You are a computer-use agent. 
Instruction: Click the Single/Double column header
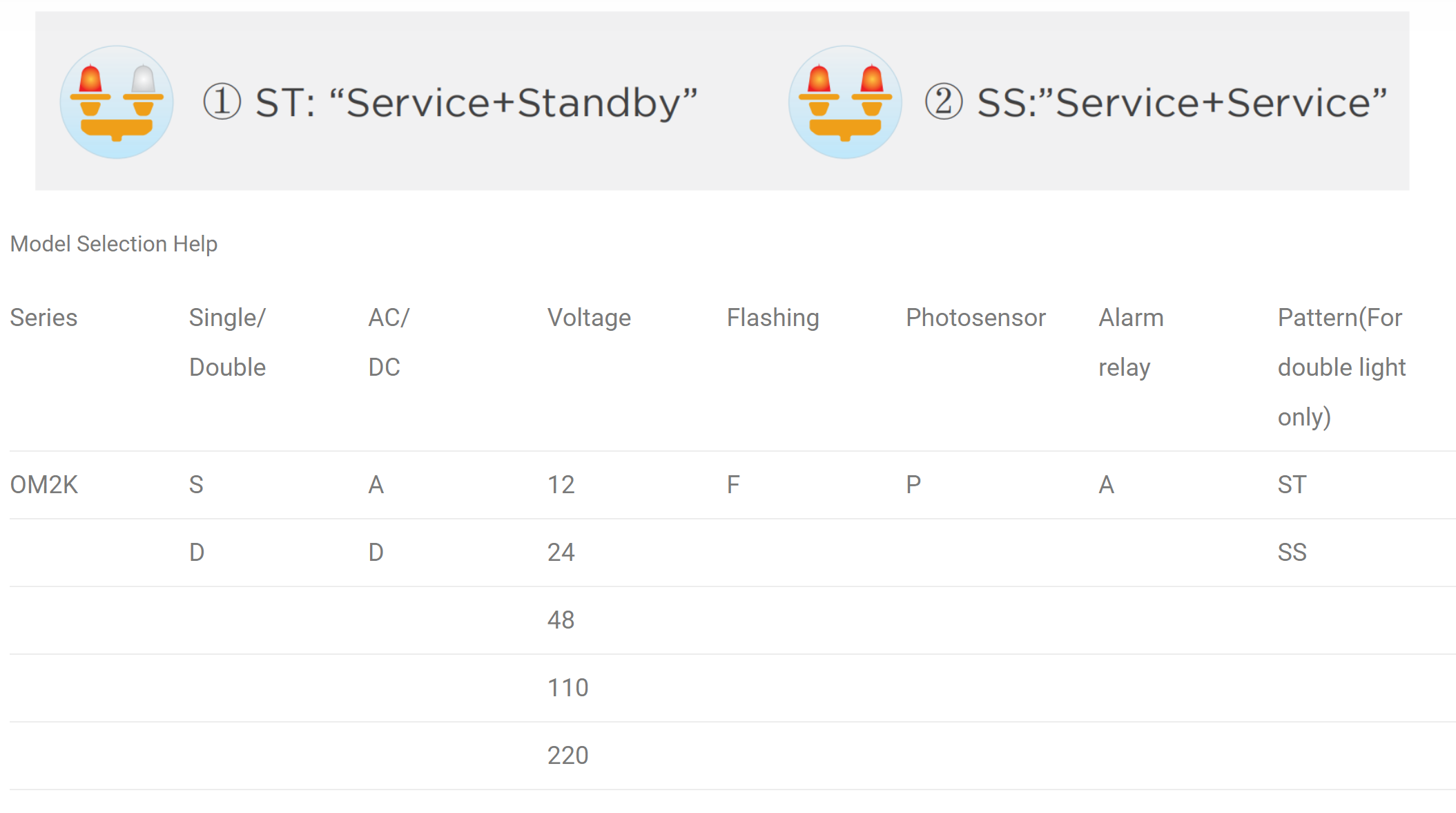point(227,342)
